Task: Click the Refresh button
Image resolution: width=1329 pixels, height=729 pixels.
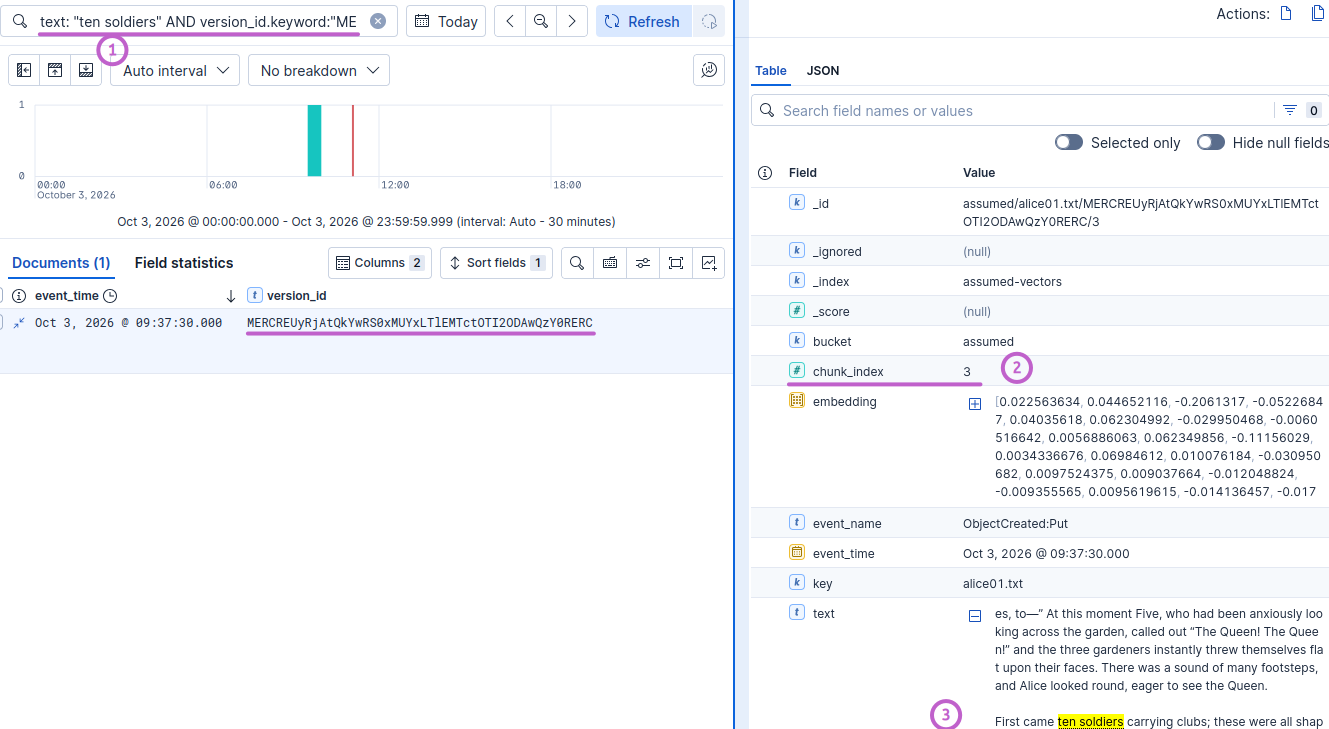Action: 644,21
